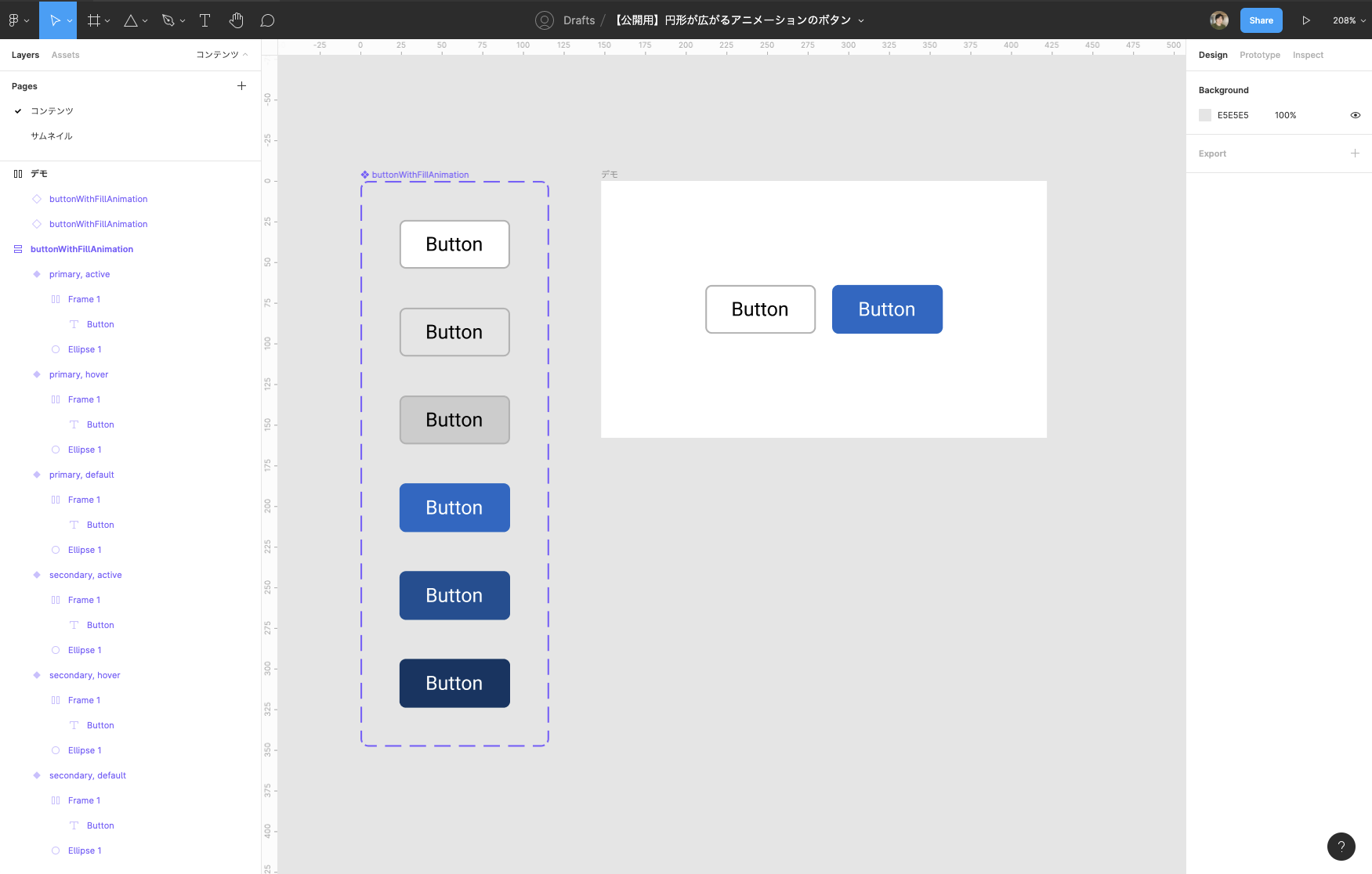Toggle background visibility eye icon
The height and width of the screenshot is (874, 1372).
tap(1355, 115)
